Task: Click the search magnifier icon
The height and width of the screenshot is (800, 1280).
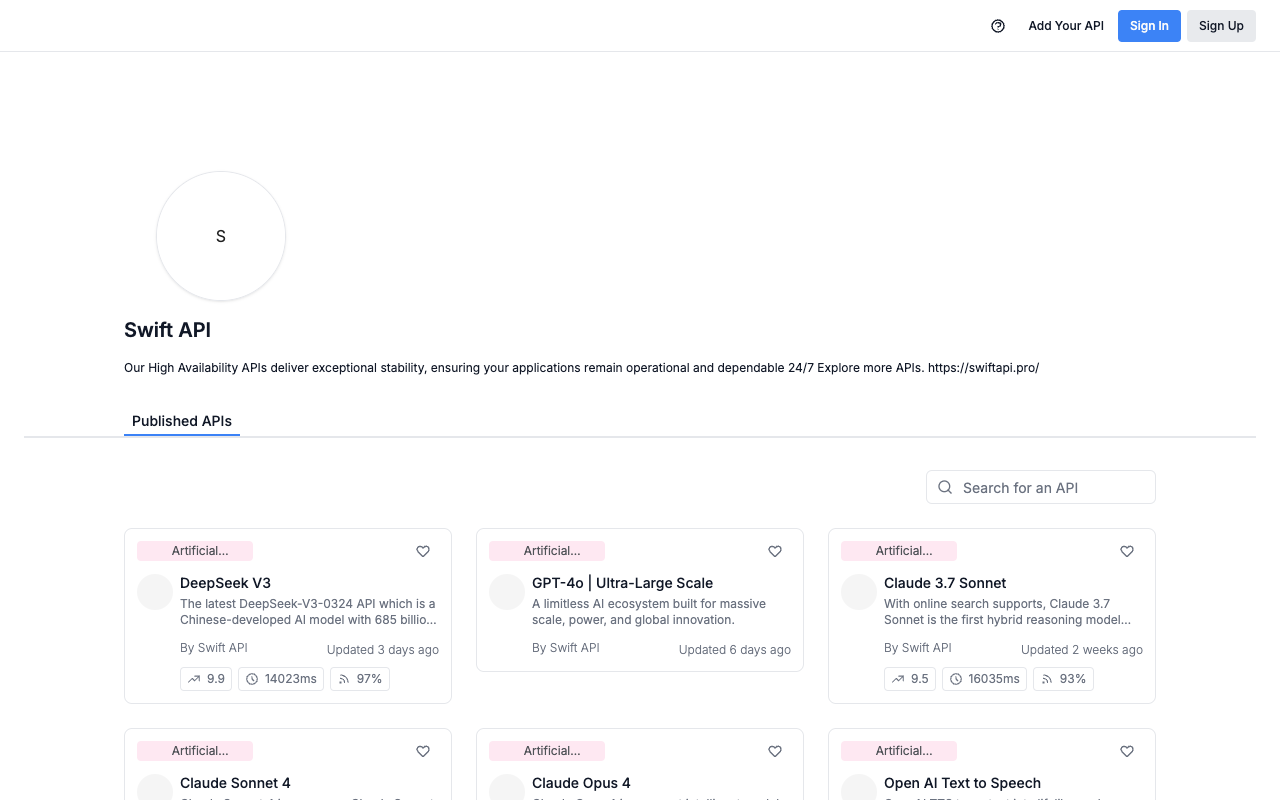Action: click(x=945, y=487)
